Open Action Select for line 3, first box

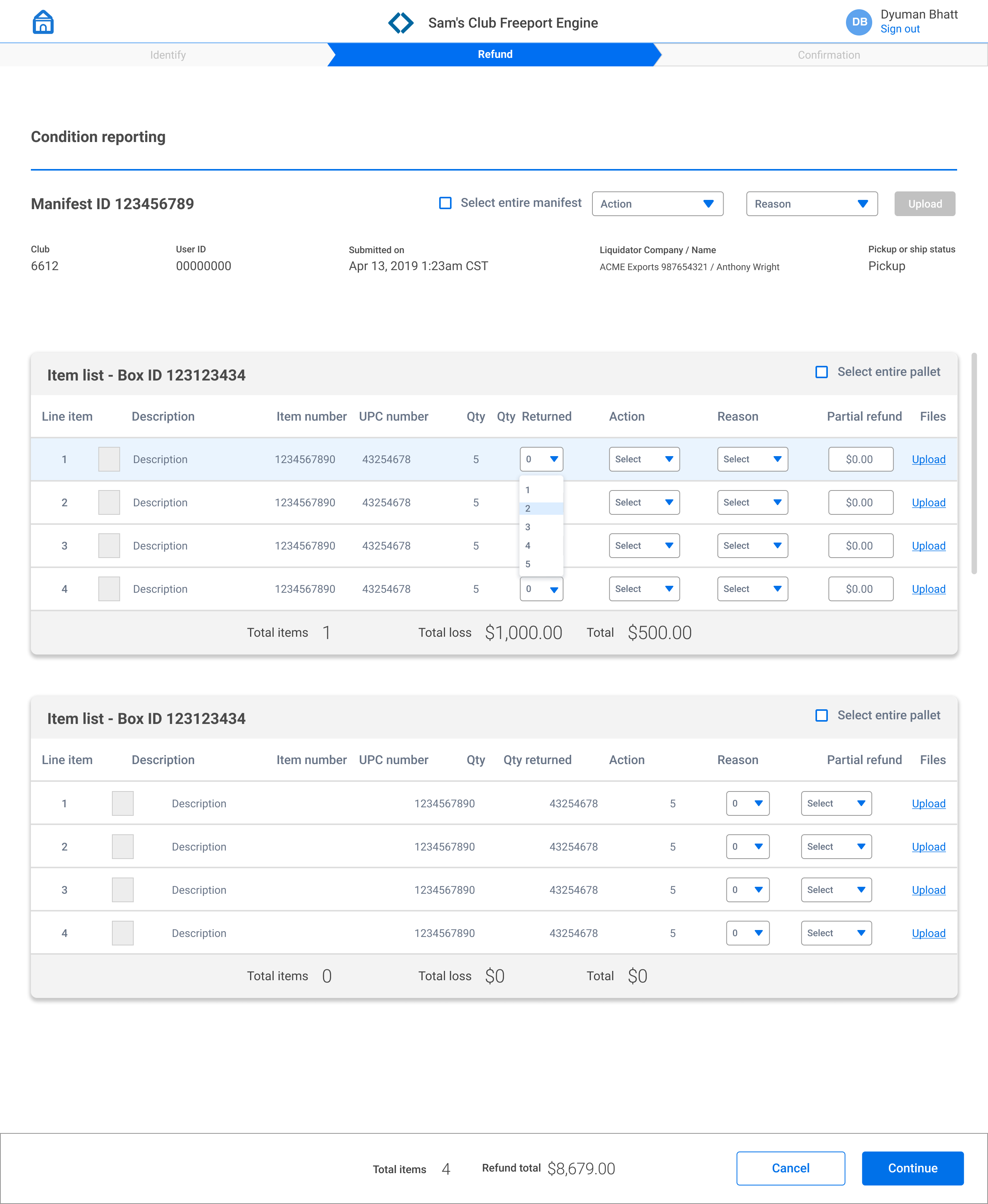(x=644, y=546)
